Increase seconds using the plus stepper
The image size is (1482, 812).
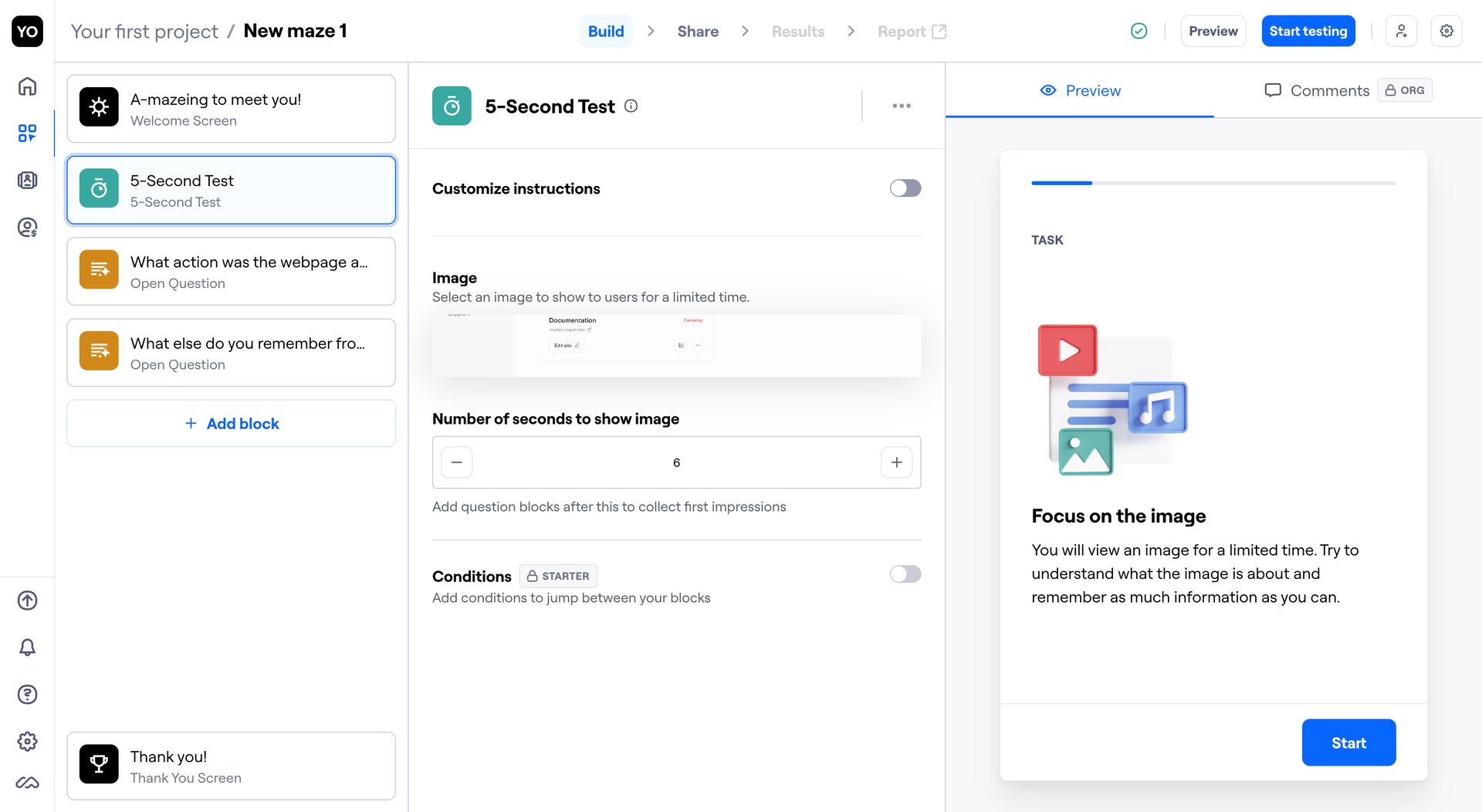tap(896, 462)
